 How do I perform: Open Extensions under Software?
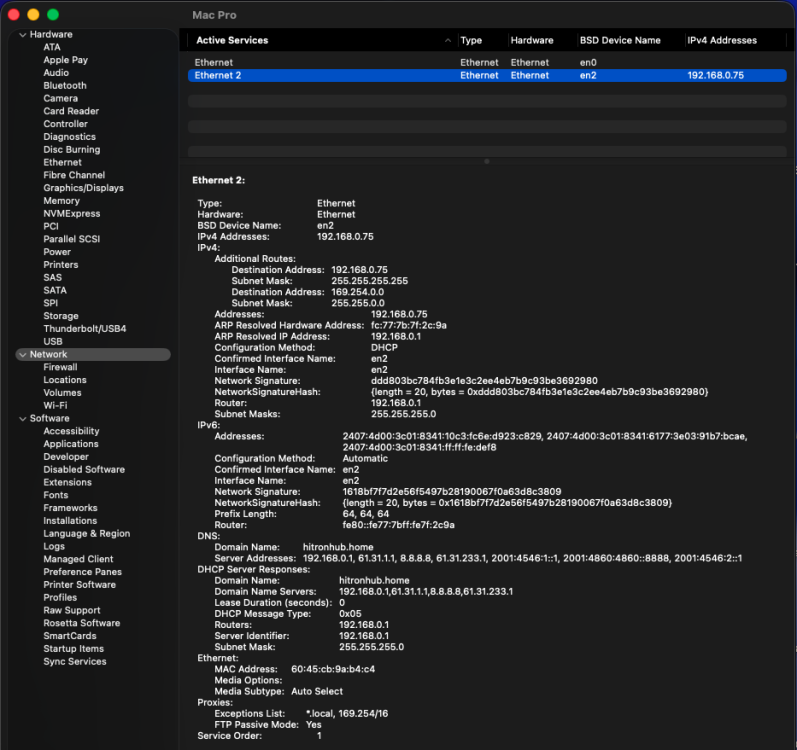pos(67,483)
